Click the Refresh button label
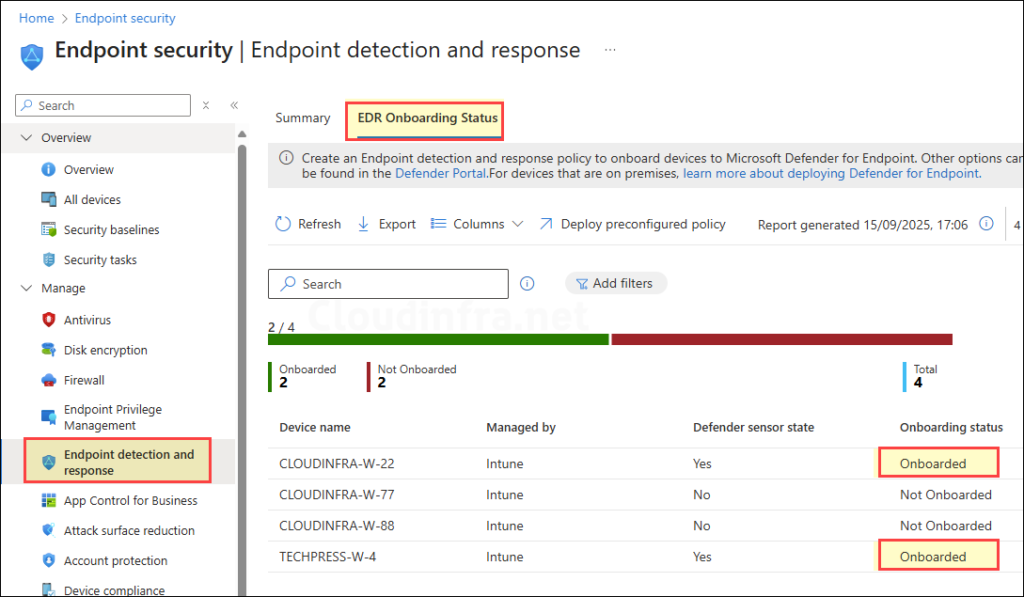This screenshot has height=597, width=1024. tap(319, 224)
